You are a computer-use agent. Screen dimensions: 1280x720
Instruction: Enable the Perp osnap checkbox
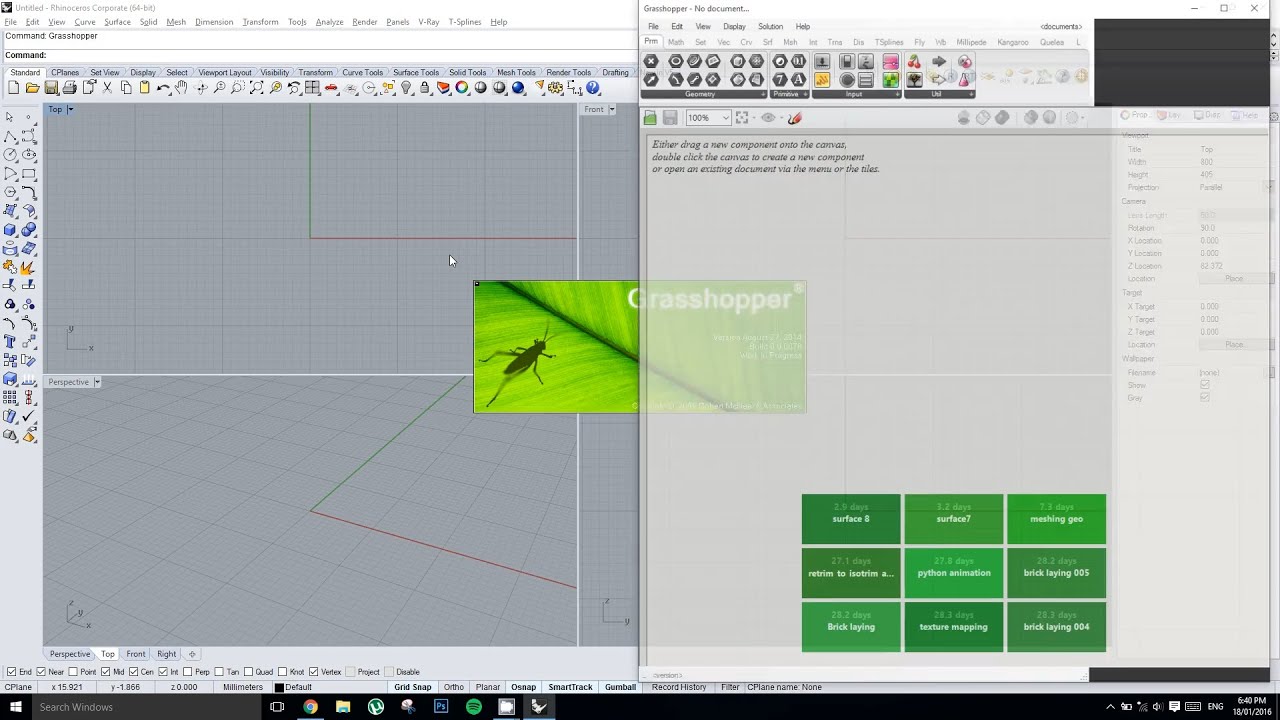tap(188, 672)
